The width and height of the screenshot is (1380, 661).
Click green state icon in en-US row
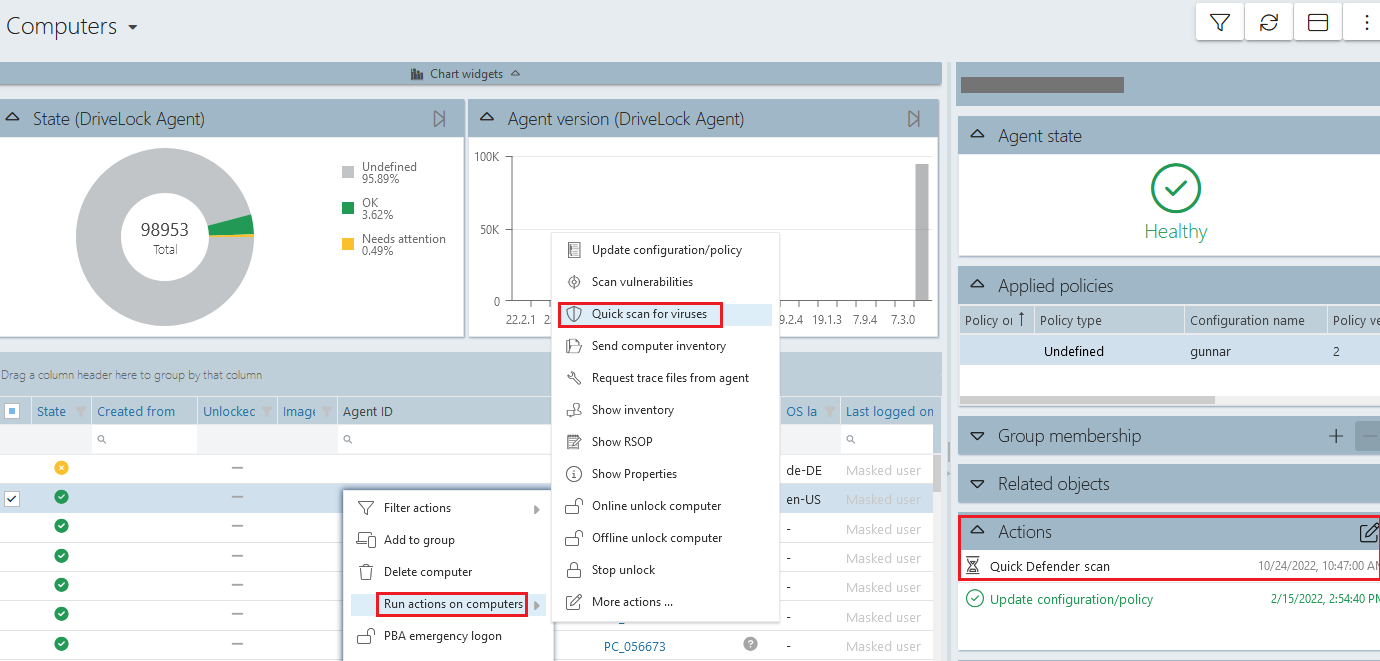(61, 497)
